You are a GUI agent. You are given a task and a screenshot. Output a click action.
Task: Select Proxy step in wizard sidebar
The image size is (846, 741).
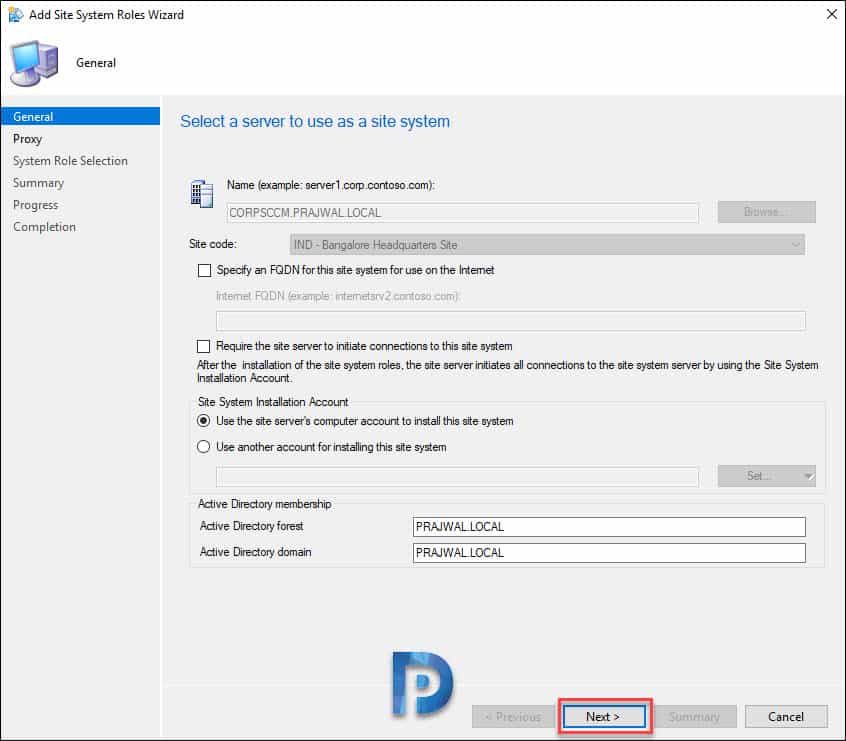pyautogui.click(x=28, y=139)
